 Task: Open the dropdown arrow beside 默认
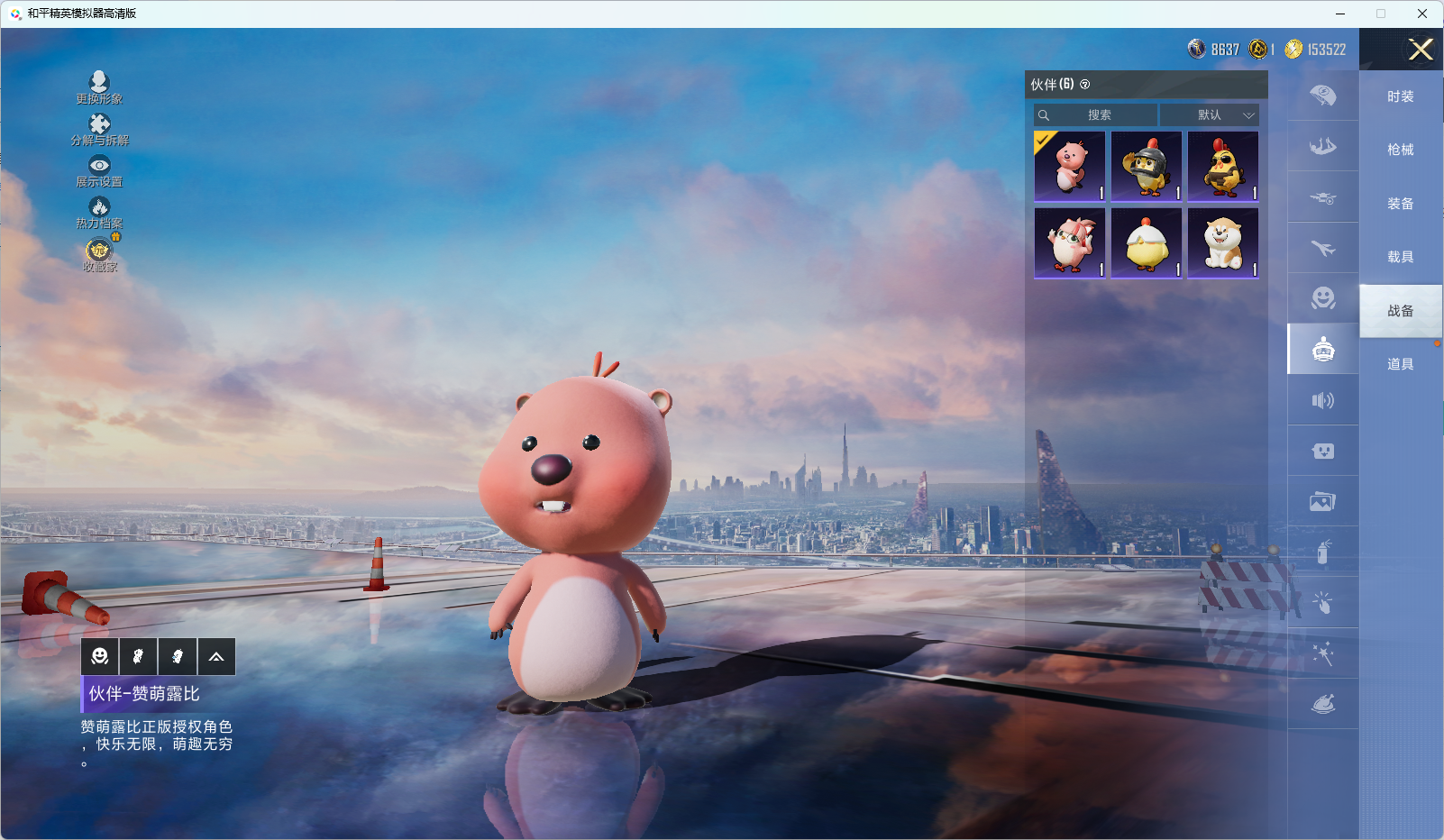coord(1248,115)
